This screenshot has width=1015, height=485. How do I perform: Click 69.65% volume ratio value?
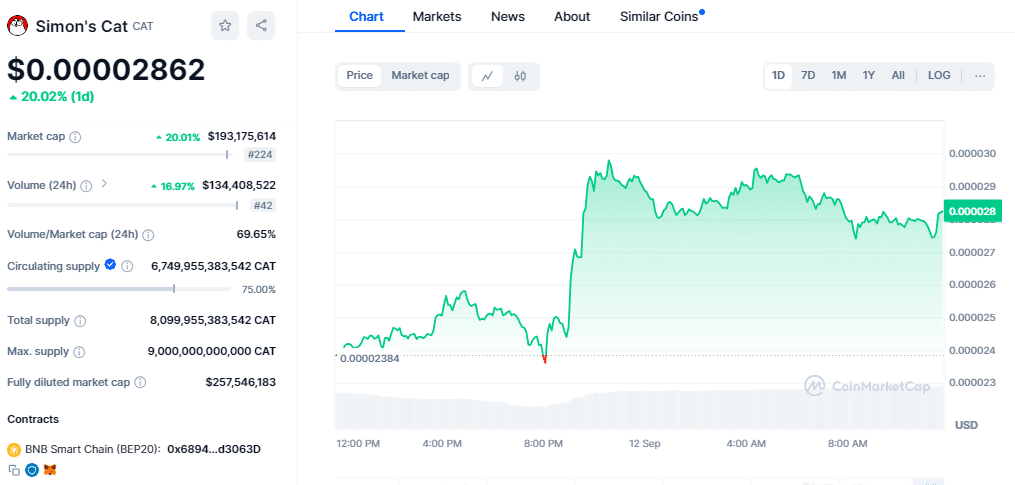(x=256, y=234)
